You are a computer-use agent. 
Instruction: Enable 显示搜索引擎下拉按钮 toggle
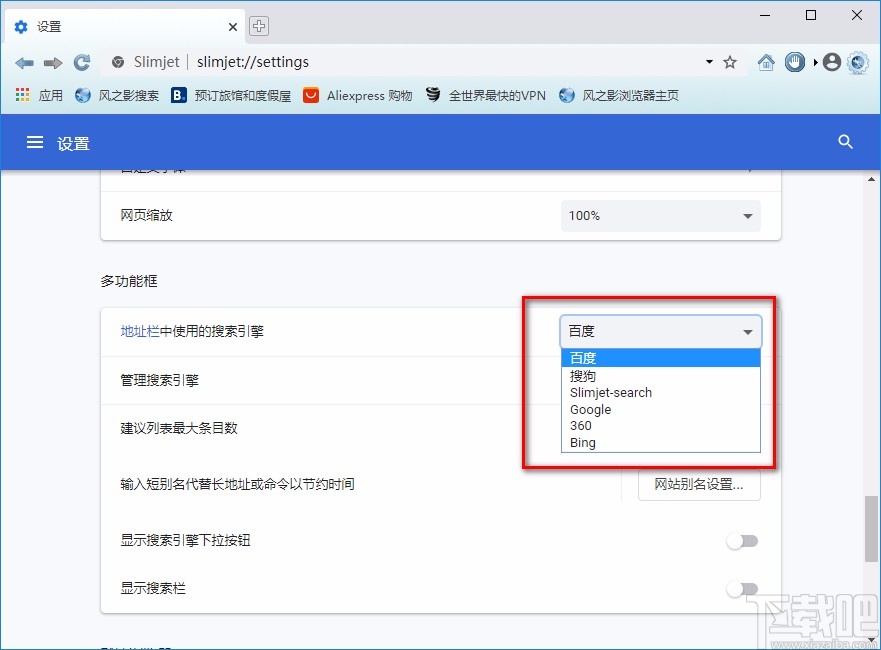pyautogui.click(x=742, y=541)
